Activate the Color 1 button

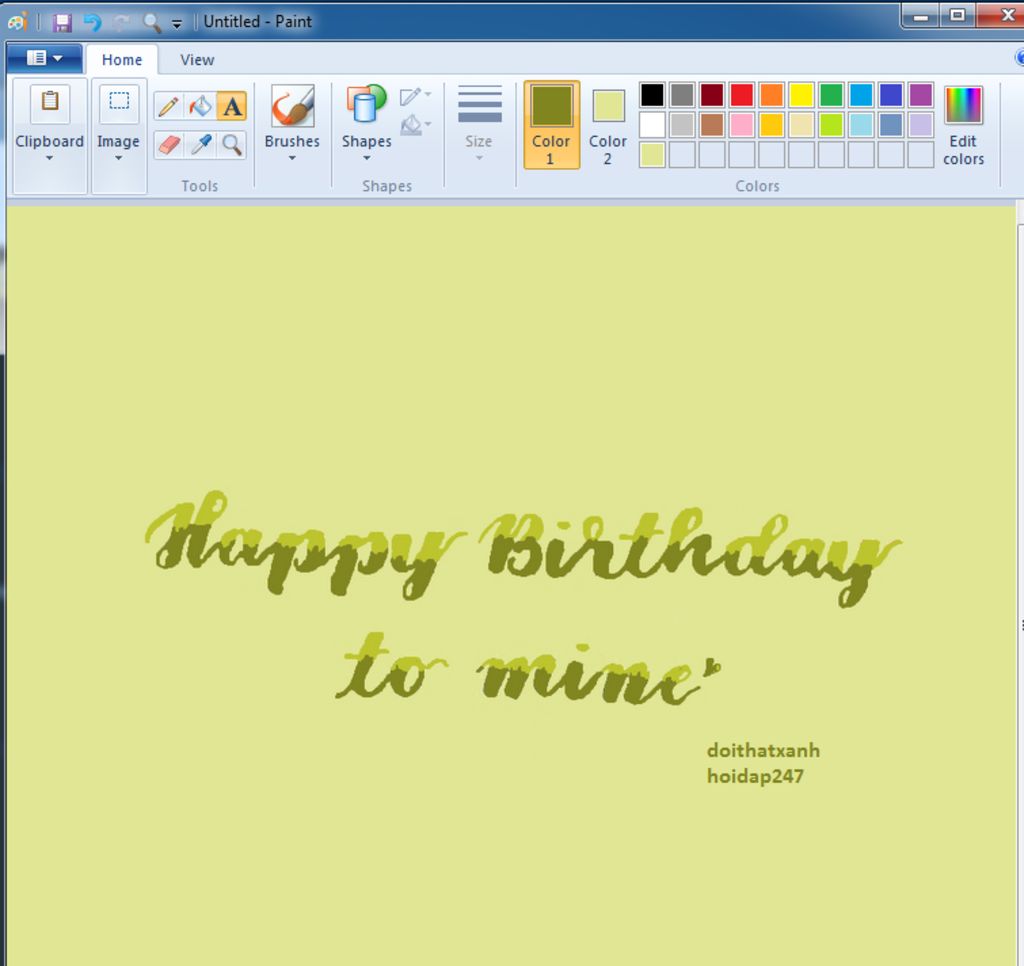click(x=551, y=125)
